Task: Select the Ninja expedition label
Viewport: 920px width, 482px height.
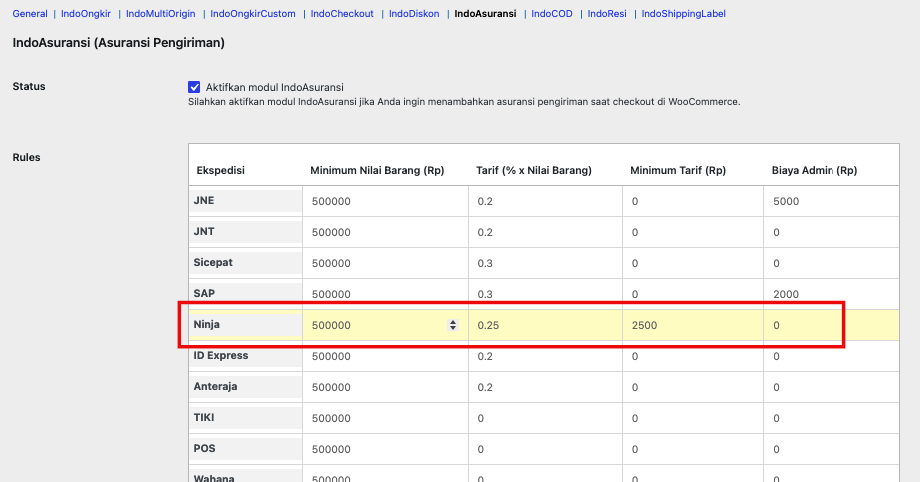Action: (x=207, y=324)
